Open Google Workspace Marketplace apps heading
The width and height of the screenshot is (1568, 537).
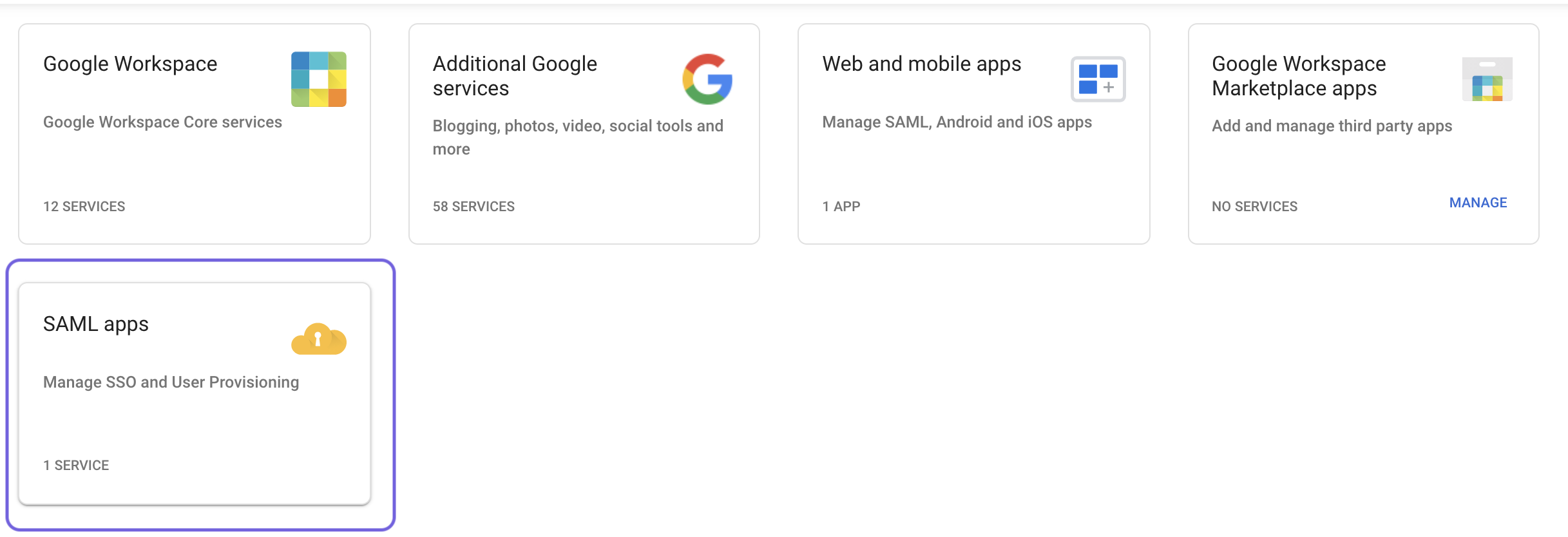pos(1298,76)
